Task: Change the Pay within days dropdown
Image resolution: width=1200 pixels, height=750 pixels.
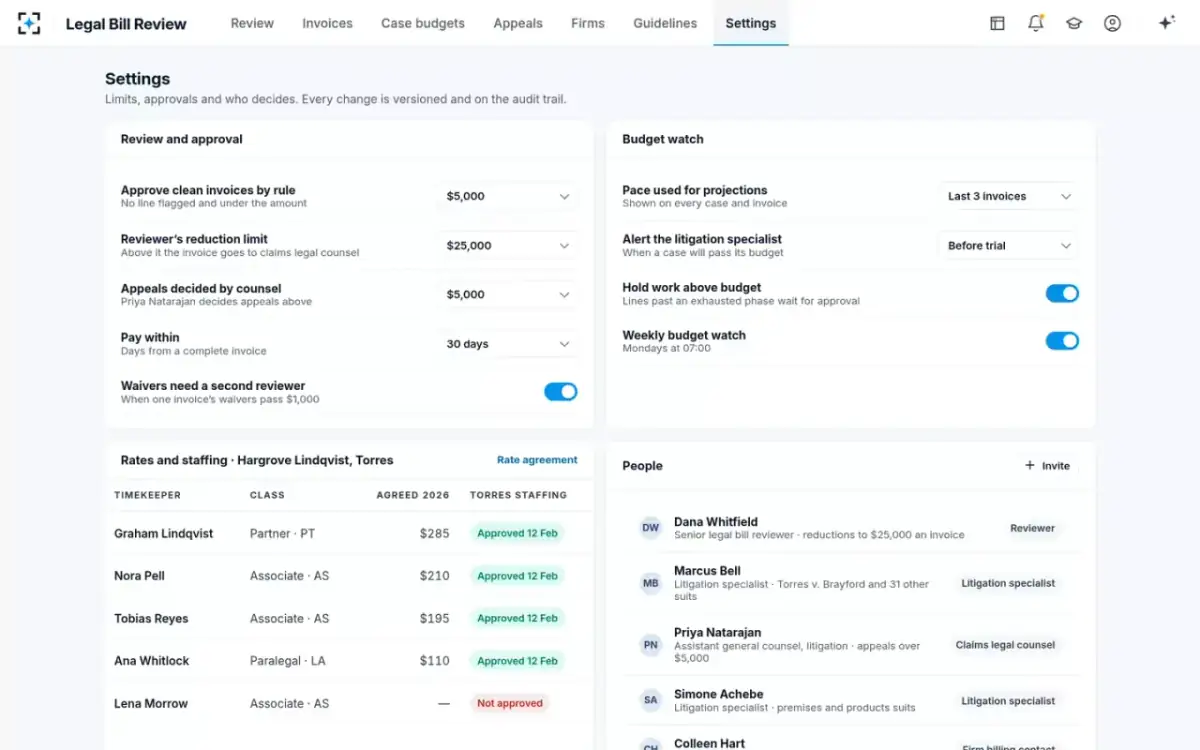Action: (x=508, y=344)
